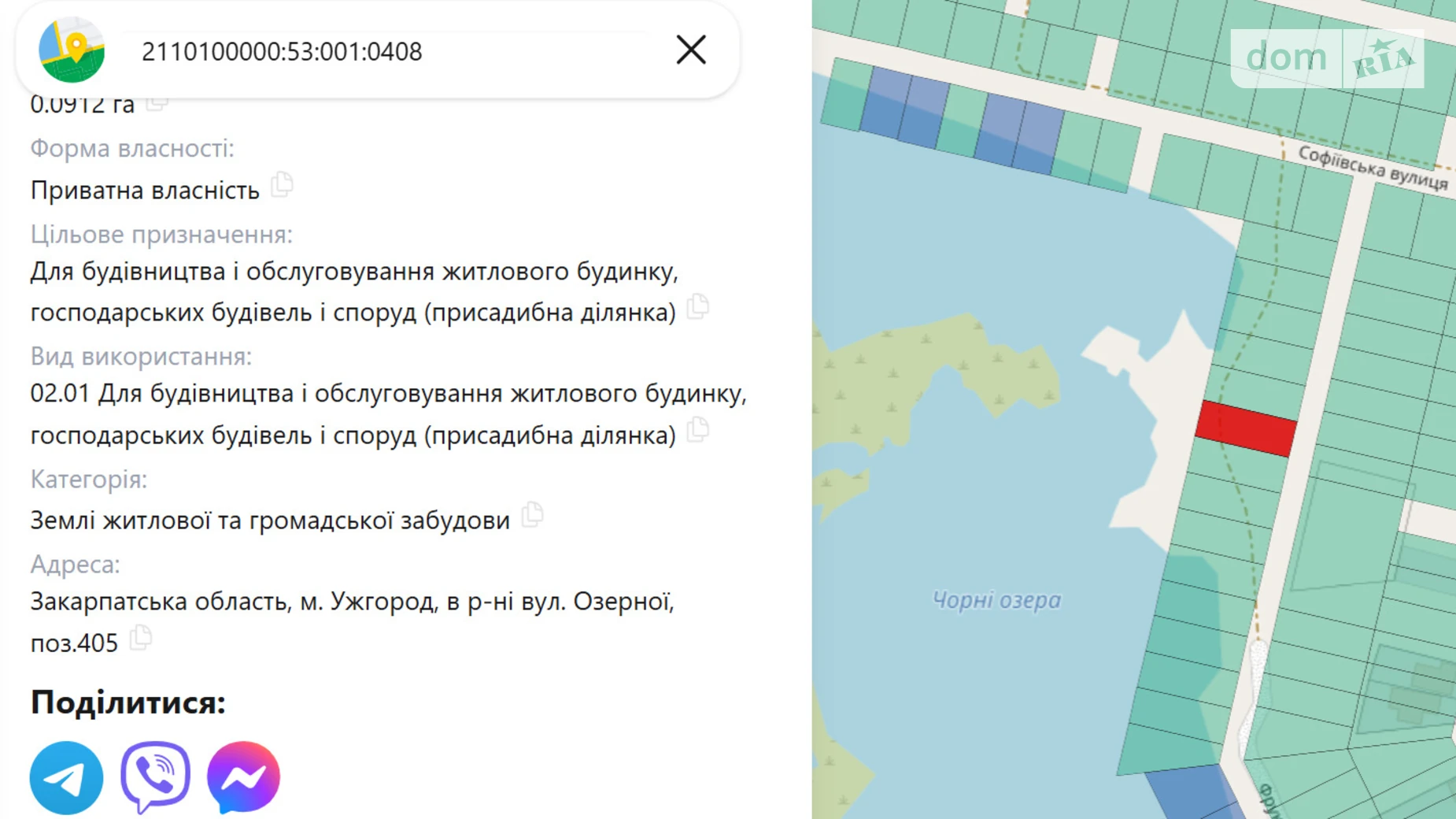
Task: Copy the цільове призначення description
Action: click(697, 308)
